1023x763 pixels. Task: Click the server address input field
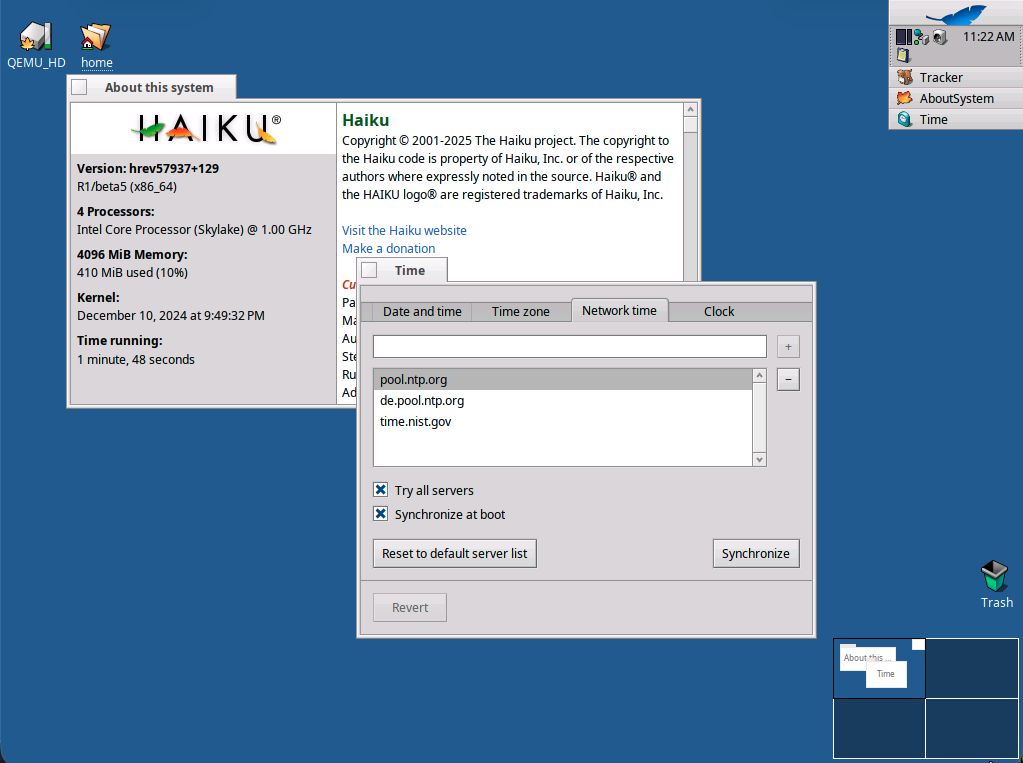click(569, 346)
